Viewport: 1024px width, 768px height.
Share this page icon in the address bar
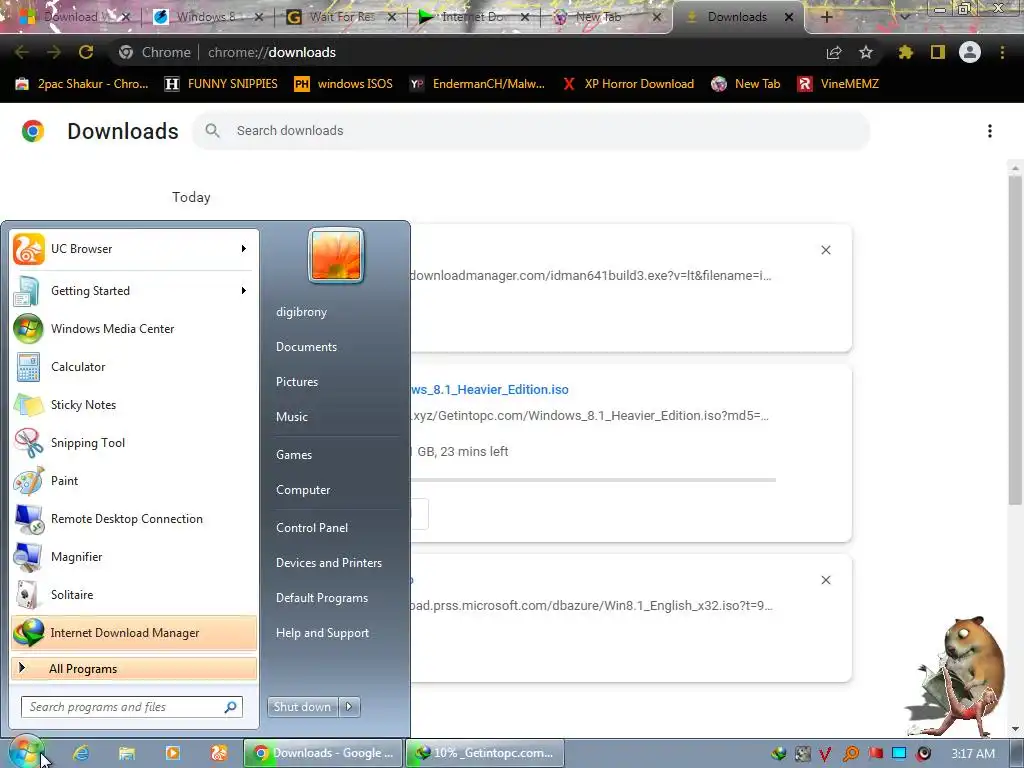point(834,52)
